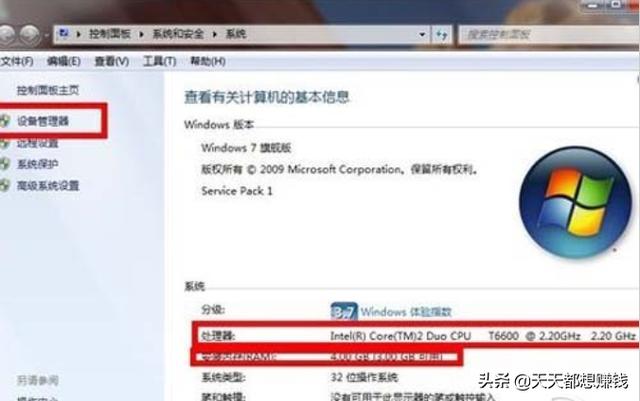Open 高级系统设置 link
Viewport: 640px width, 401px height.
pyautogui.click(x=48, y=186)
